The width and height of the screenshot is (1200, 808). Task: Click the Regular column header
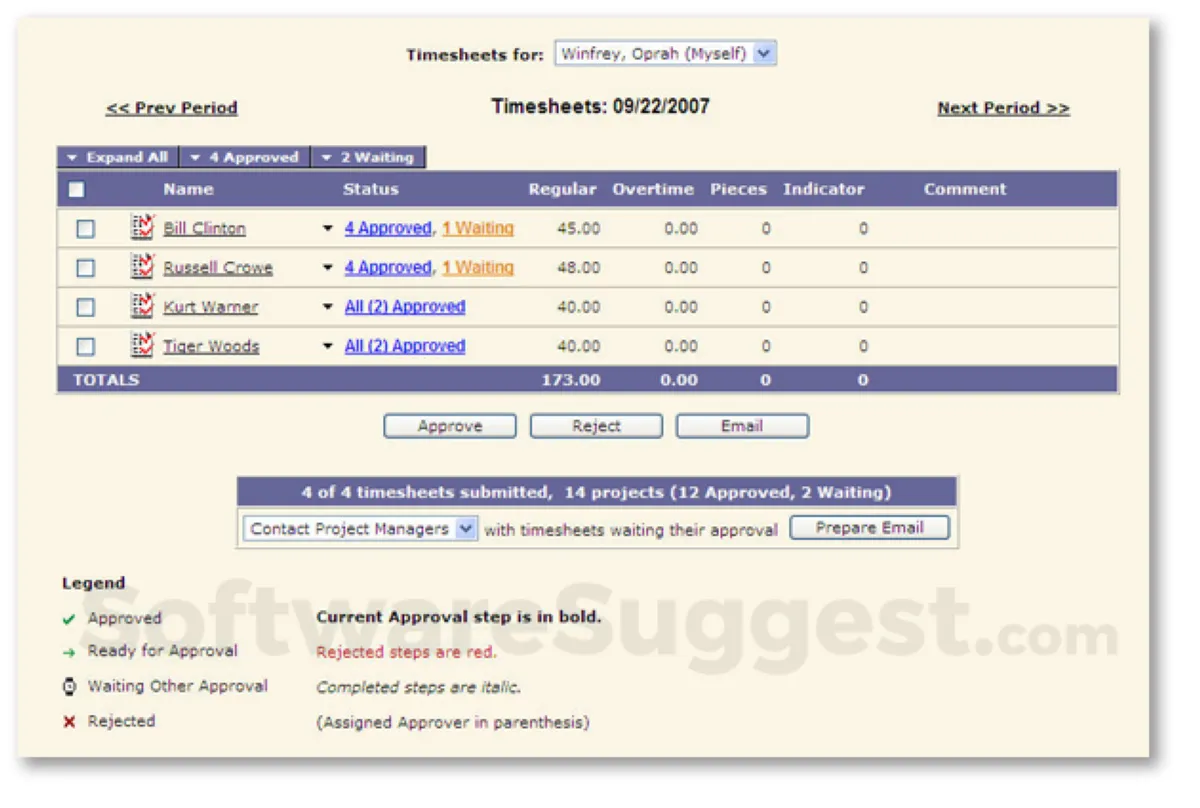pos(562,189)
